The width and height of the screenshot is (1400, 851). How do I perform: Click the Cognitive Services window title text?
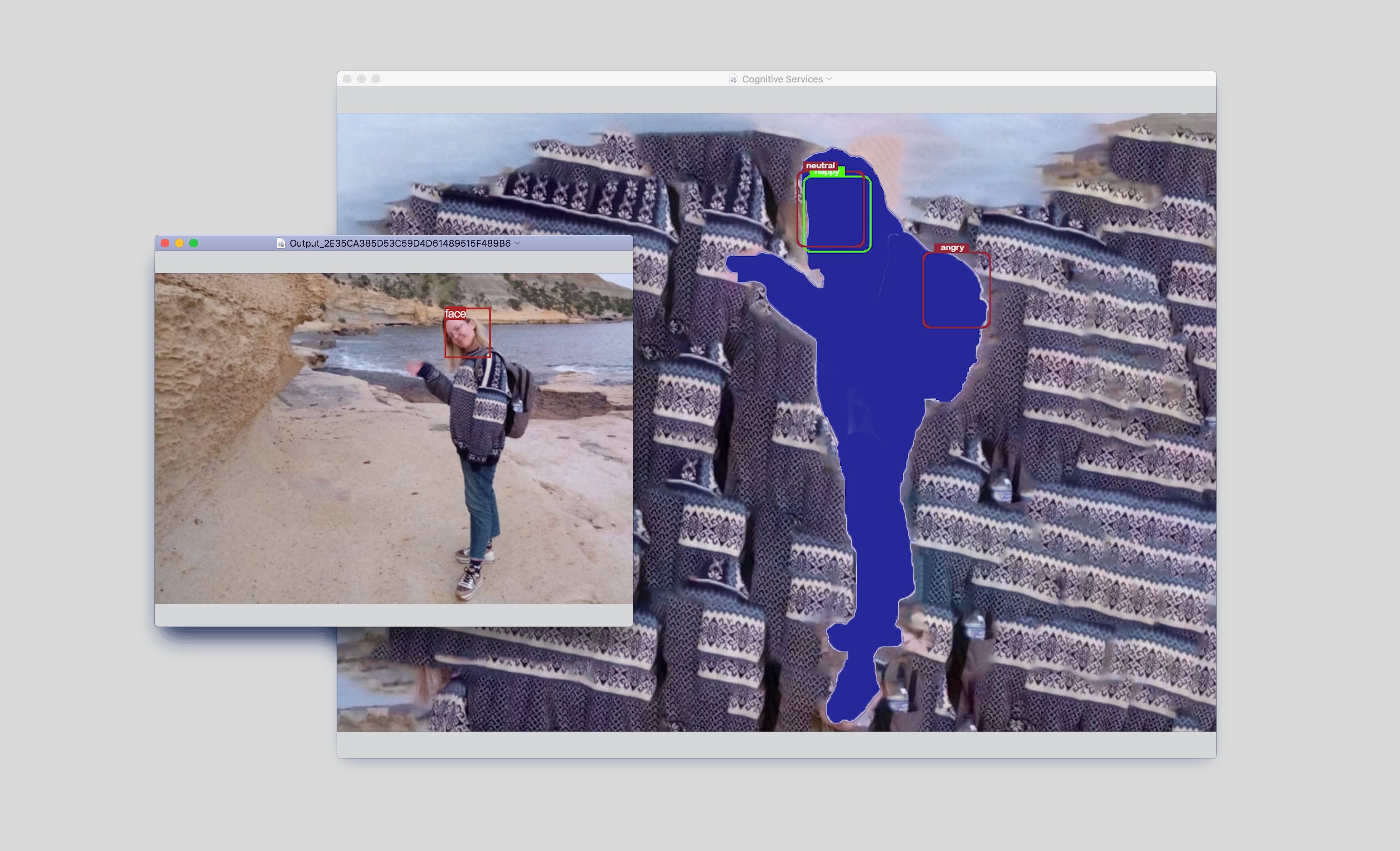(x=782, y=79)
